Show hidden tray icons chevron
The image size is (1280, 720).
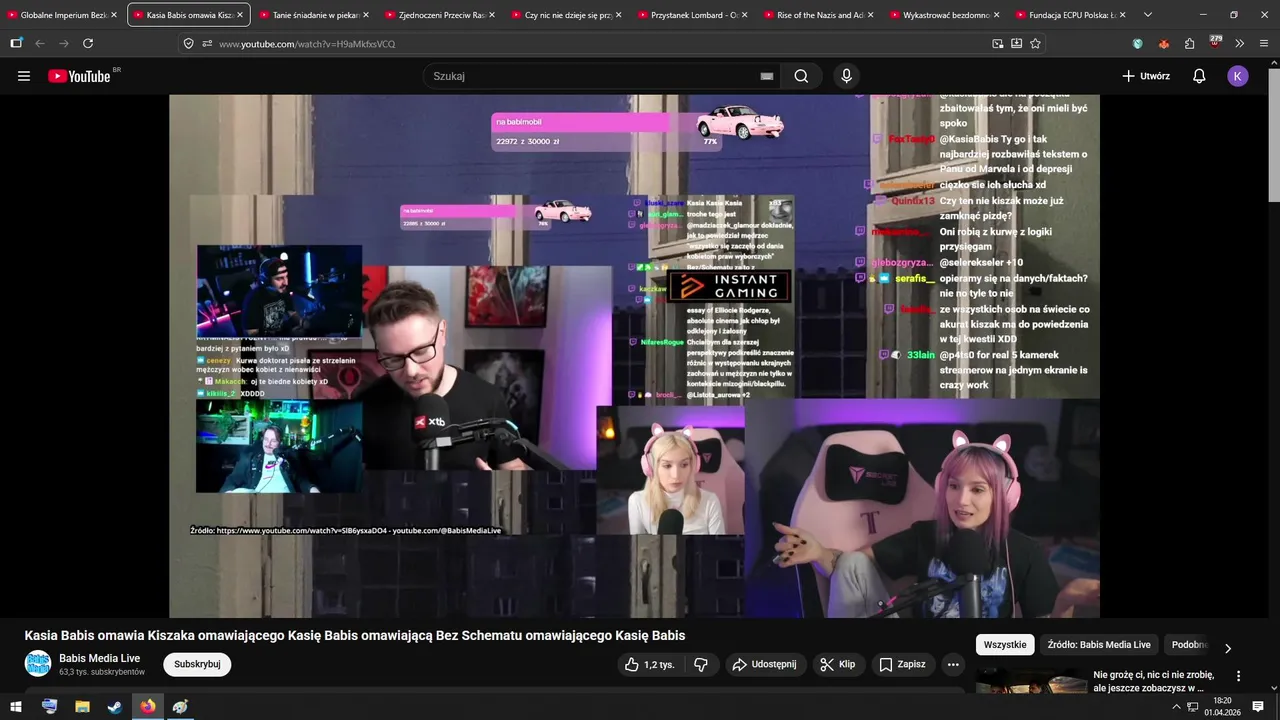1176,707
